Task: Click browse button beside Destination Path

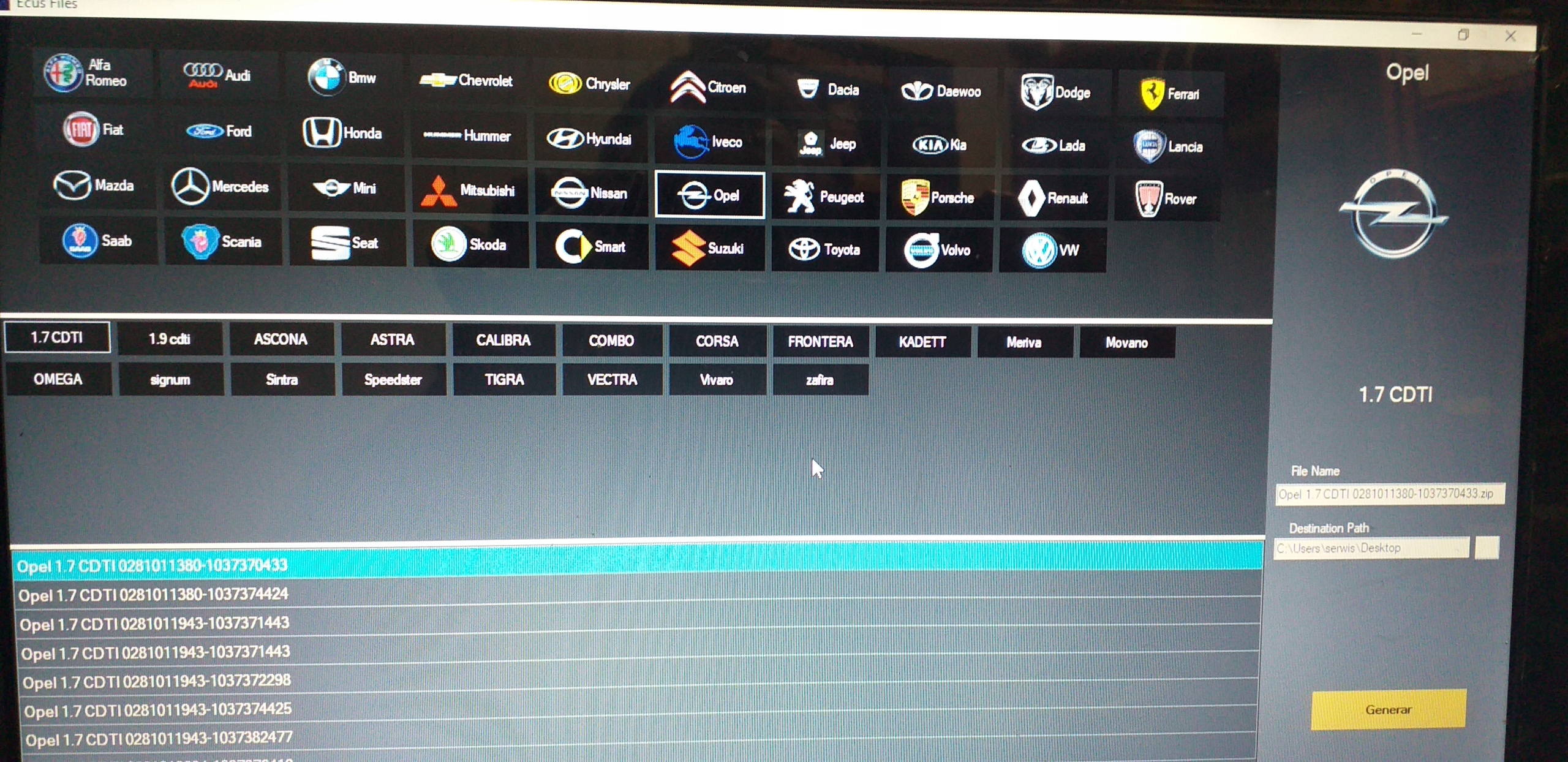Action: coord(1487,548)
